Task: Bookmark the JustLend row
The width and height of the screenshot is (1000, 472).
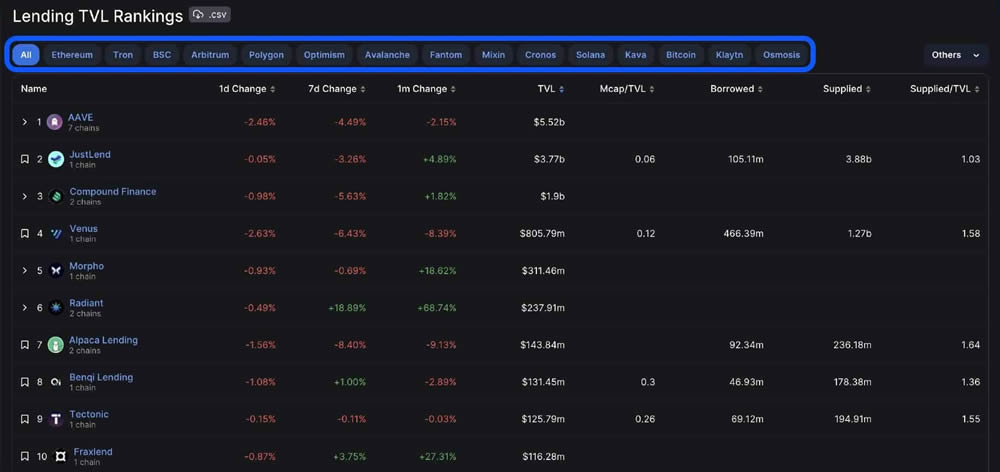Action: (25, 159)
